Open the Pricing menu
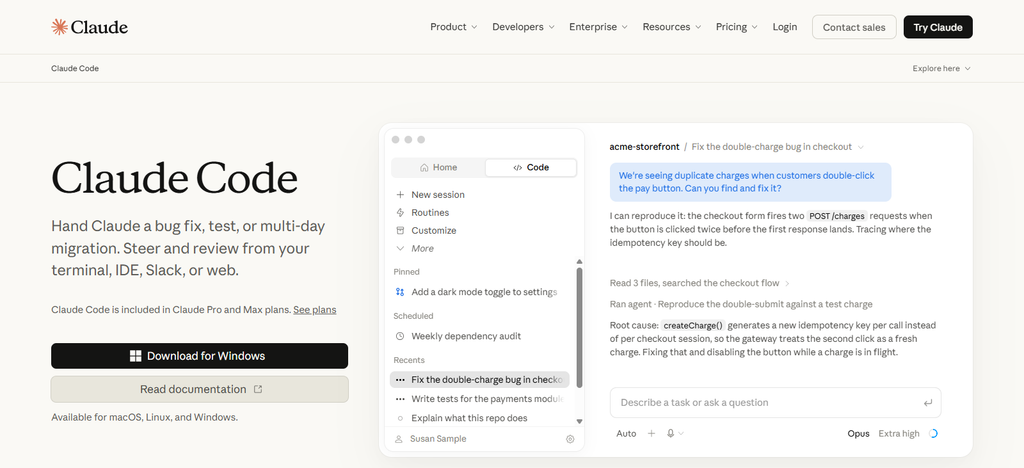 (x=737, y=27)
